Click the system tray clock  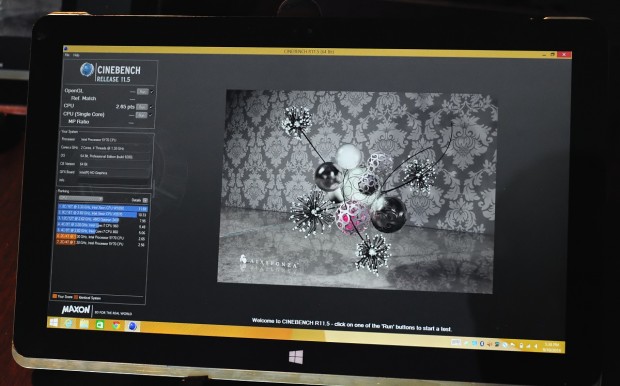(552, 347)
